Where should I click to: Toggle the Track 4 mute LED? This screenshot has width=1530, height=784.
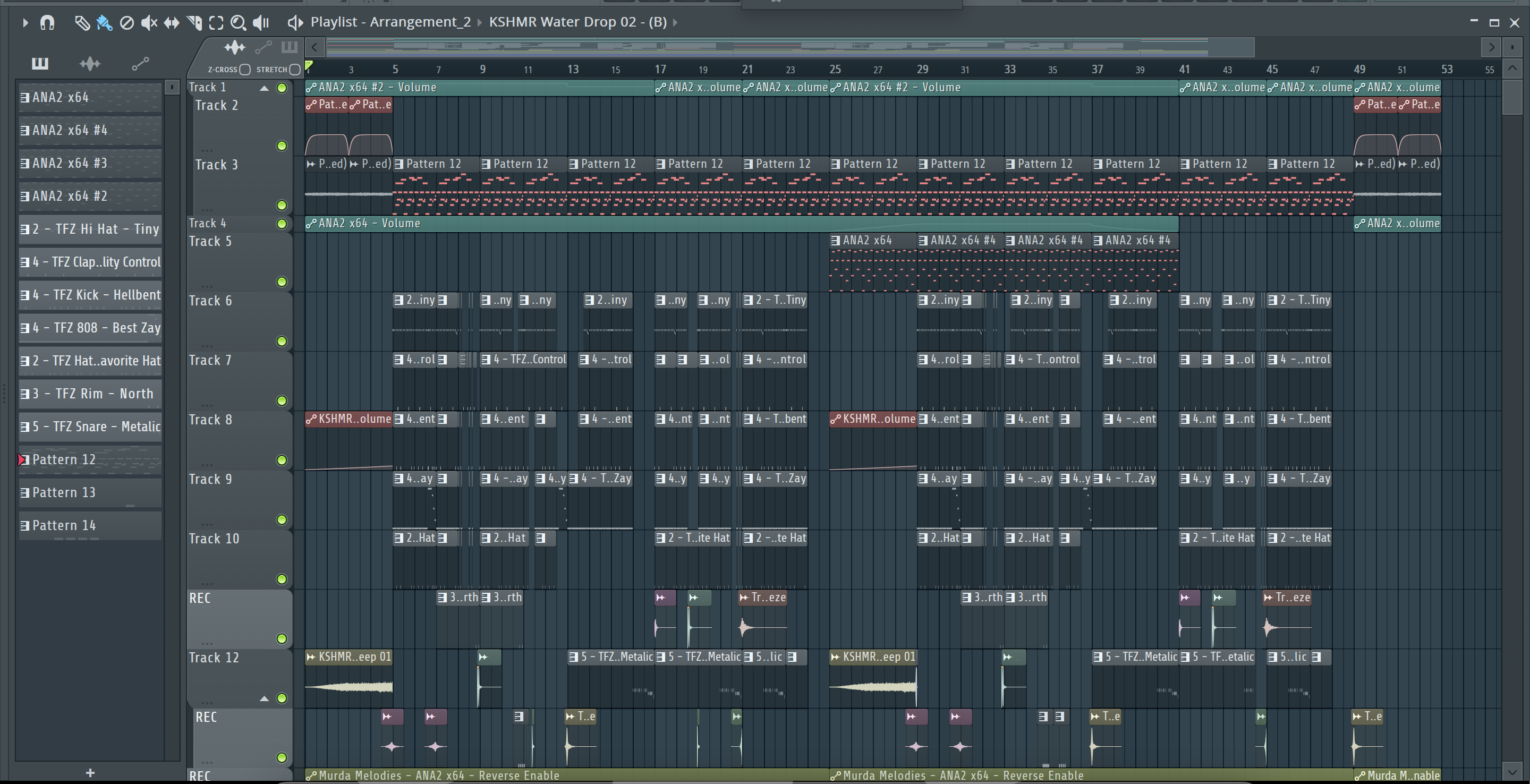coord(282,223)
